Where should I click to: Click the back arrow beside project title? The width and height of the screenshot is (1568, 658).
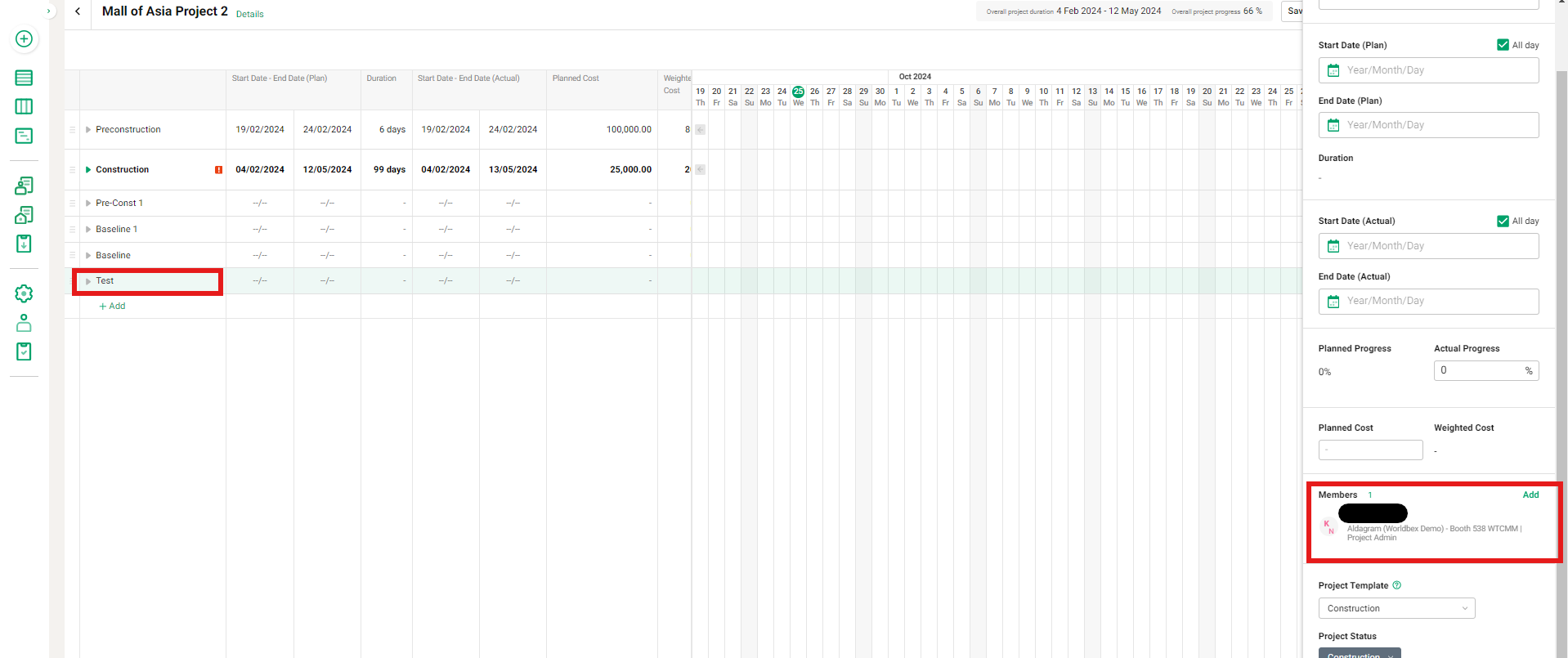(x=78, y=11)
